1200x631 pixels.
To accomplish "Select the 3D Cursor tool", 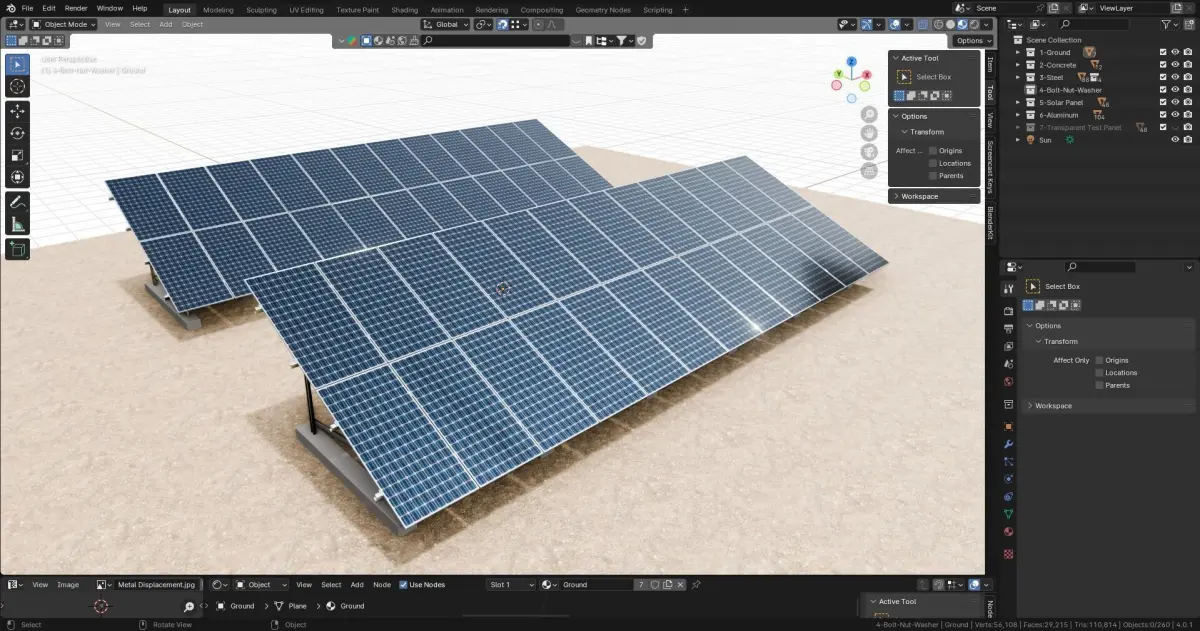I will (17, 87).
